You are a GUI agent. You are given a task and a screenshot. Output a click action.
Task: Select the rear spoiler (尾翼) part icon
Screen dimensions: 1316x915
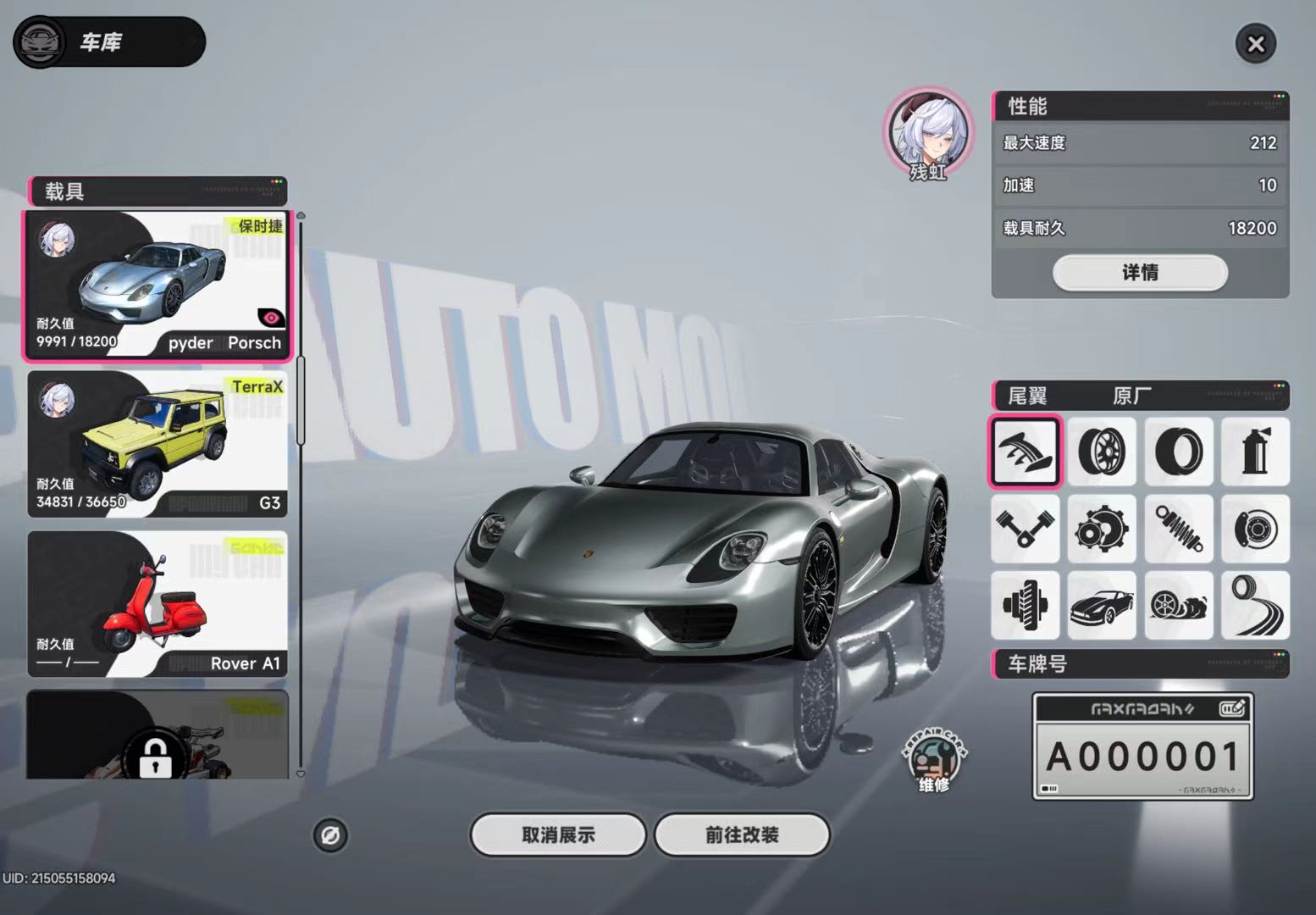(x=1025, y=452)
